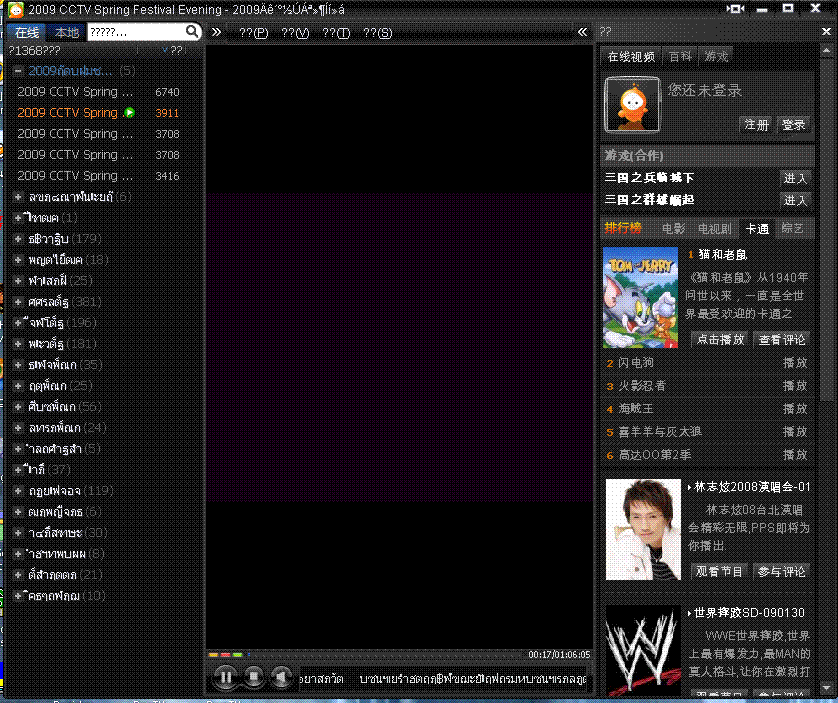The width and height of the screenshot is (838, 703).
Task: Click the video seek progress bar
Action: [366, 654]
